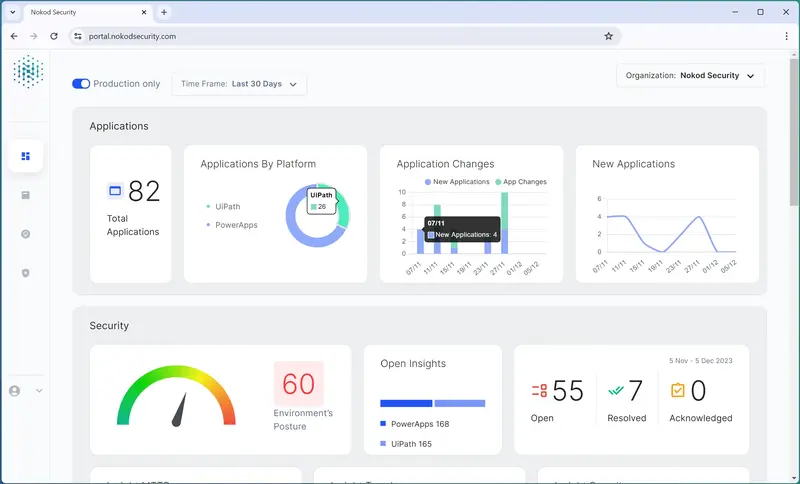800x484 pixels.
Task: Click the Resolved count 7
Action: coord(635,391)
